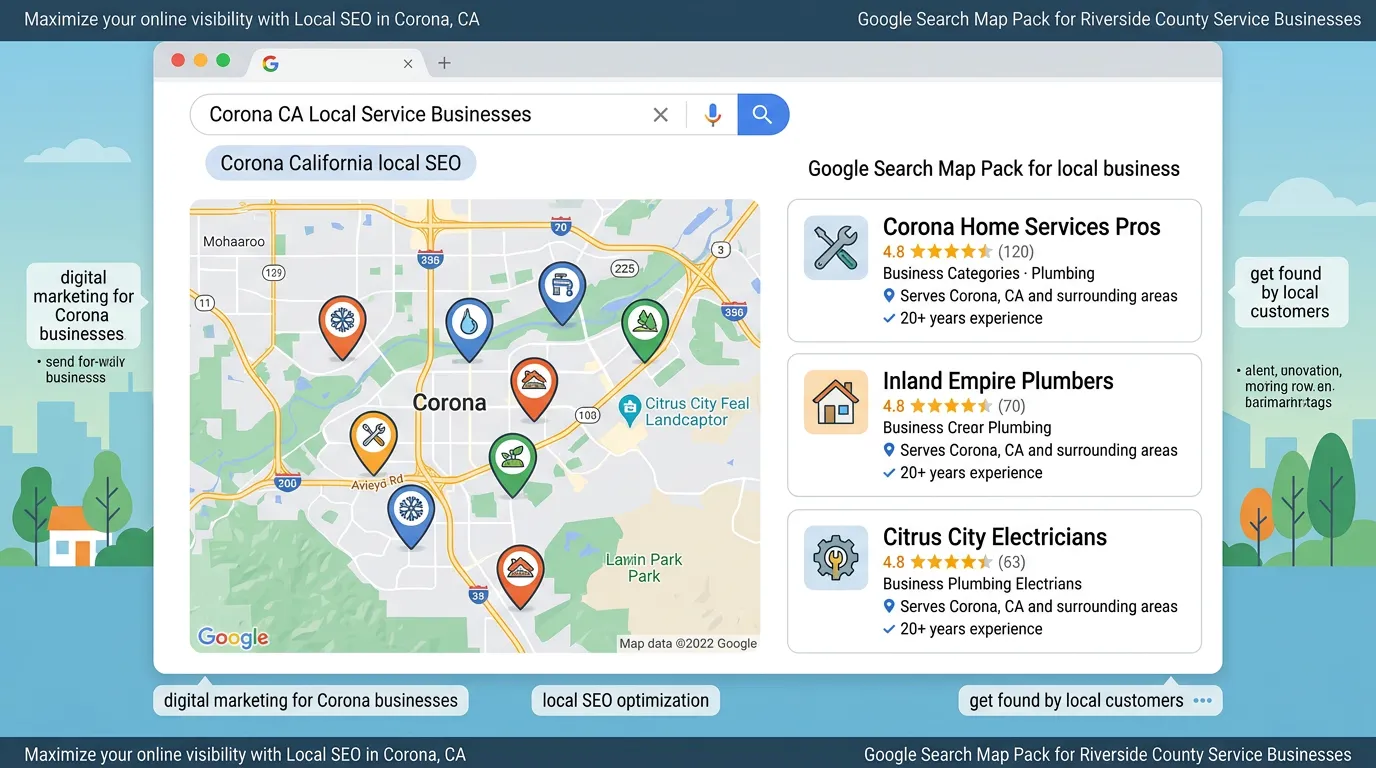This screenshot has height=768, width=1376.
Task: Select the Corona California local SEO chip
Action: (341, 163)
